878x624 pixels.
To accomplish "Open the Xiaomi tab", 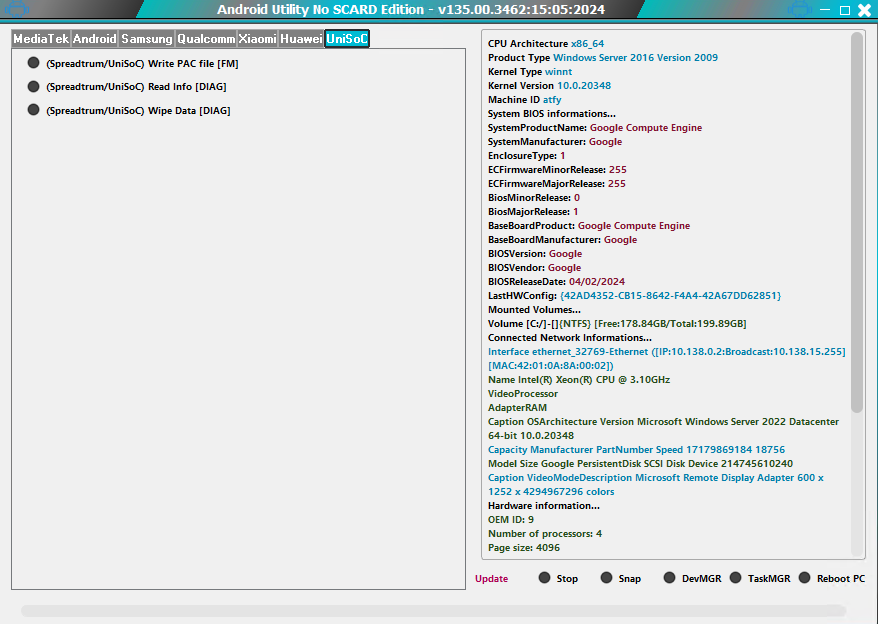I will [x=257, y=39].
